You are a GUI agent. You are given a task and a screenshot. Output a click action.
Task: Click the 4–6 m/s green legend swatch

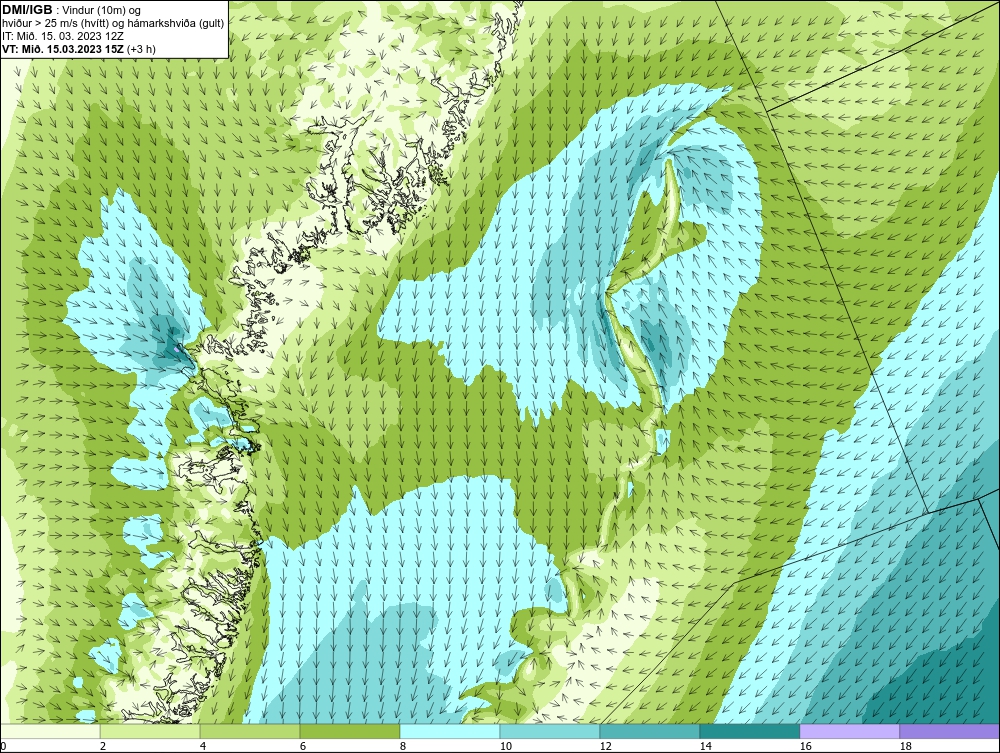pos(250,731)
